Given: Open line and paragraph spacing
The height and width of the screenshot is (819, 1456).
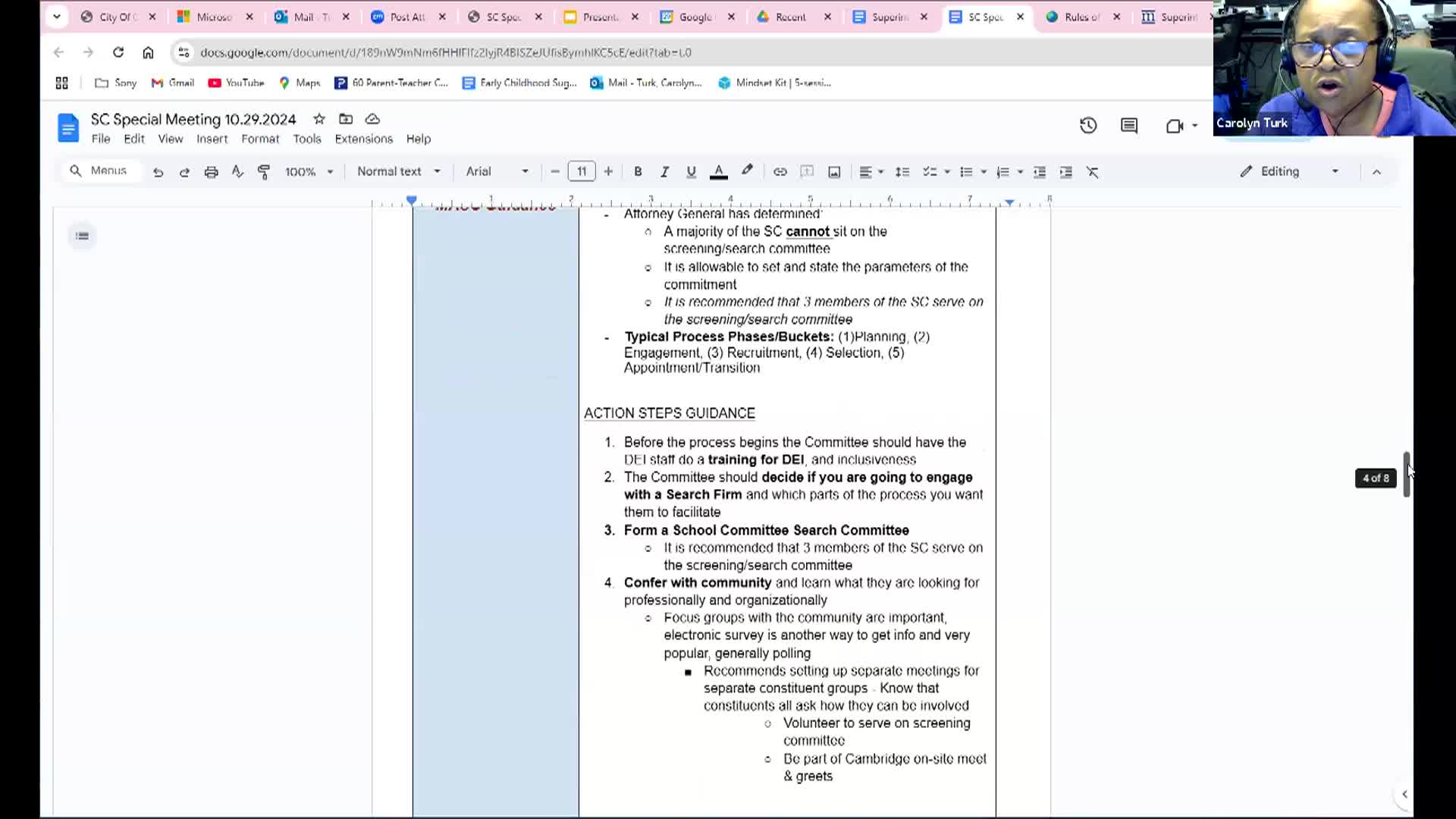Looking at the screenshot, I should click(x=902, y=172).
